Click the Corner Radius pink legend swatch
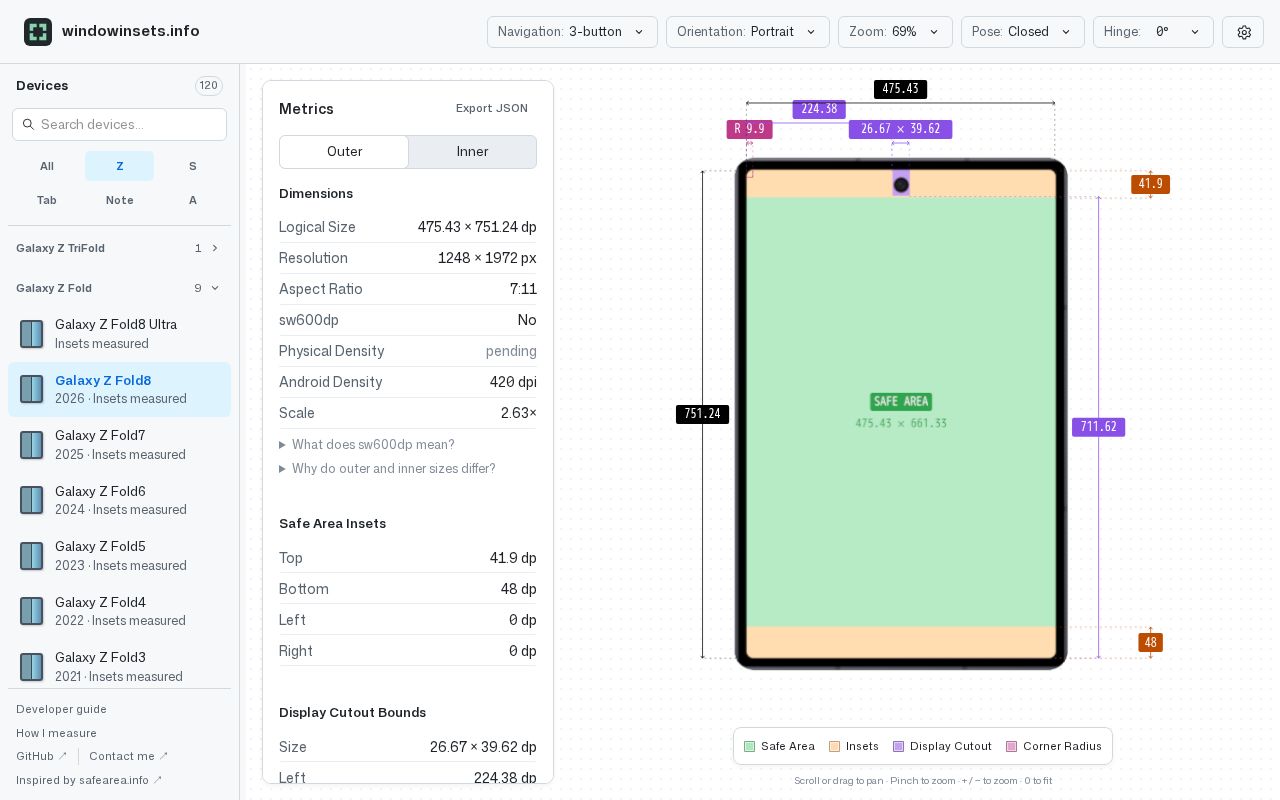 point(1012,746)
